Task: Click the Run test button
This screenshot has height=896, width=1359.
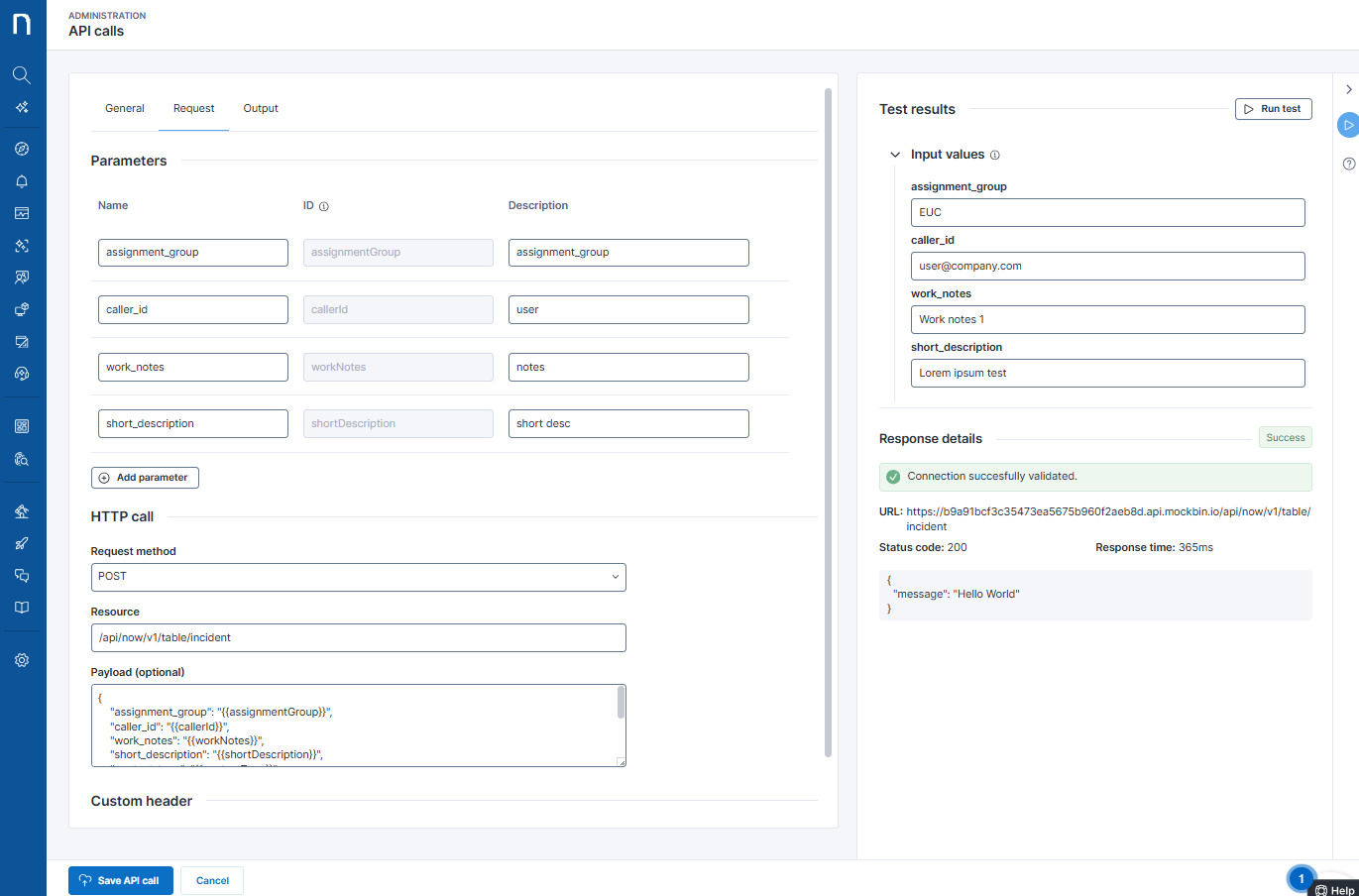Action: click(1273, 109)
